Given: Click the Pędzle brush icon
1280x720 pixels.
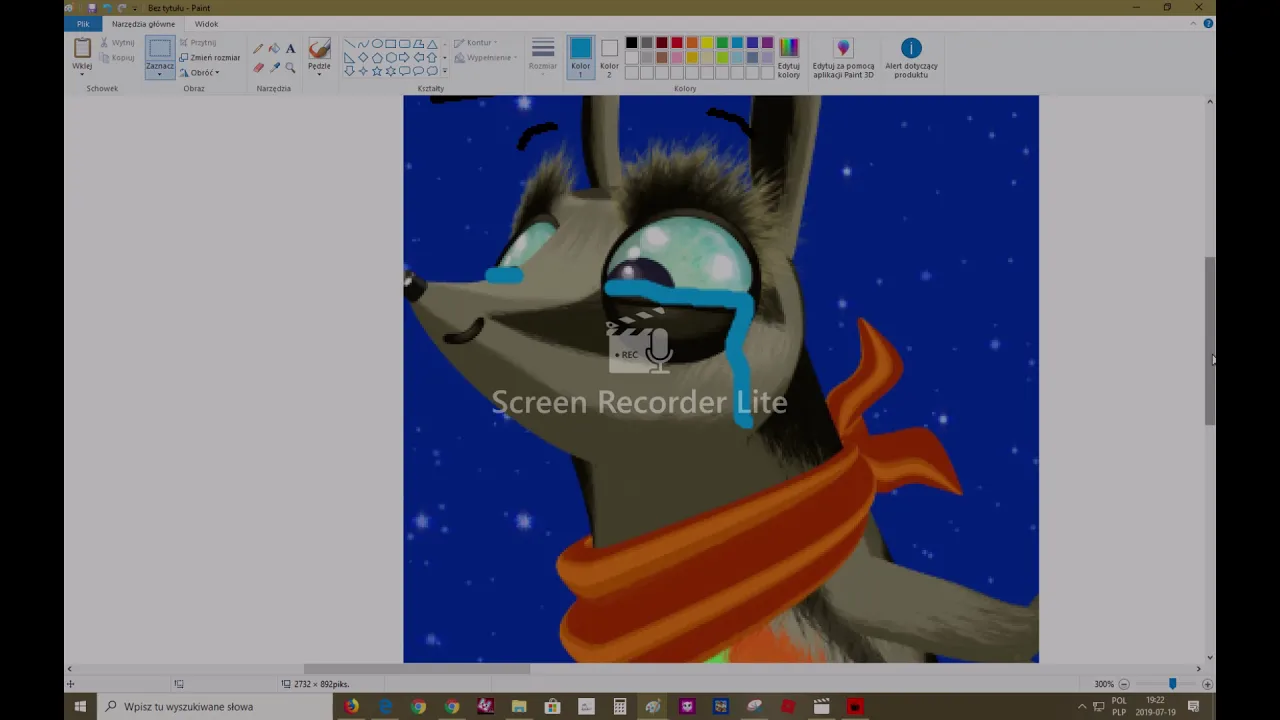Looking at the screenshot, I should (x=319, y=48).
